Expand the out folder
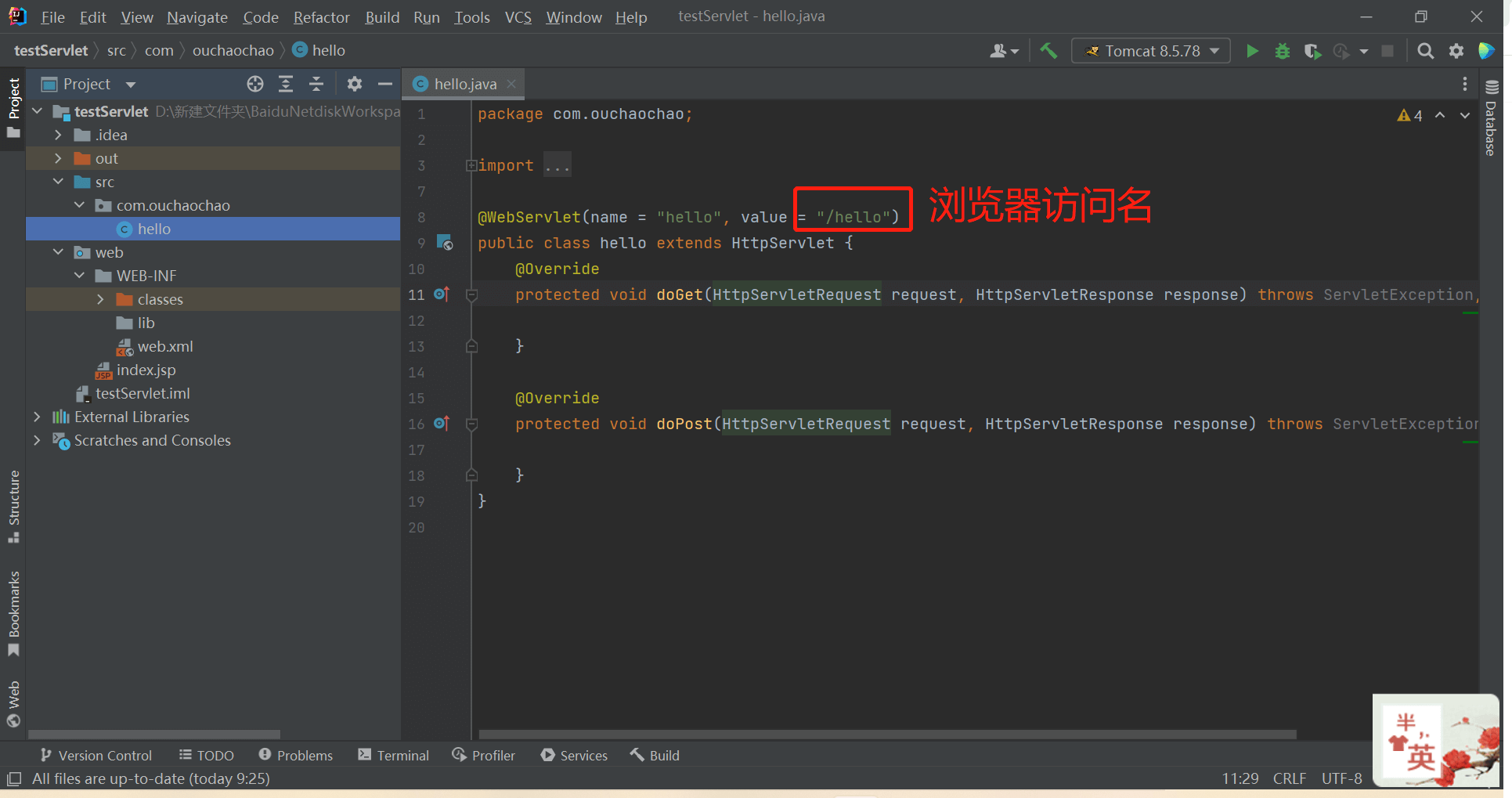The height and width of the screenshot is (798, 1512). [x=58, y=158]
